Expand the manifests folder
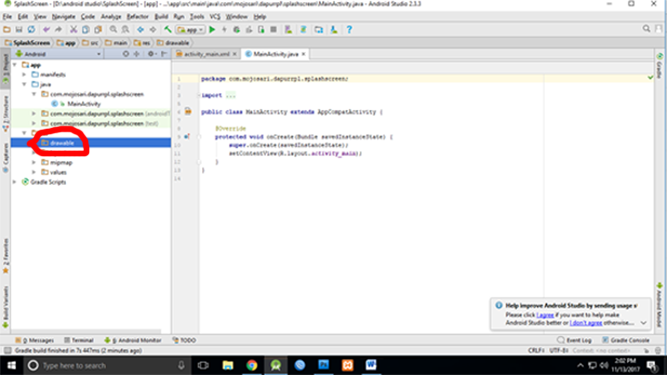The height and width of the screenshot is (375, 667). pos(25,74)
